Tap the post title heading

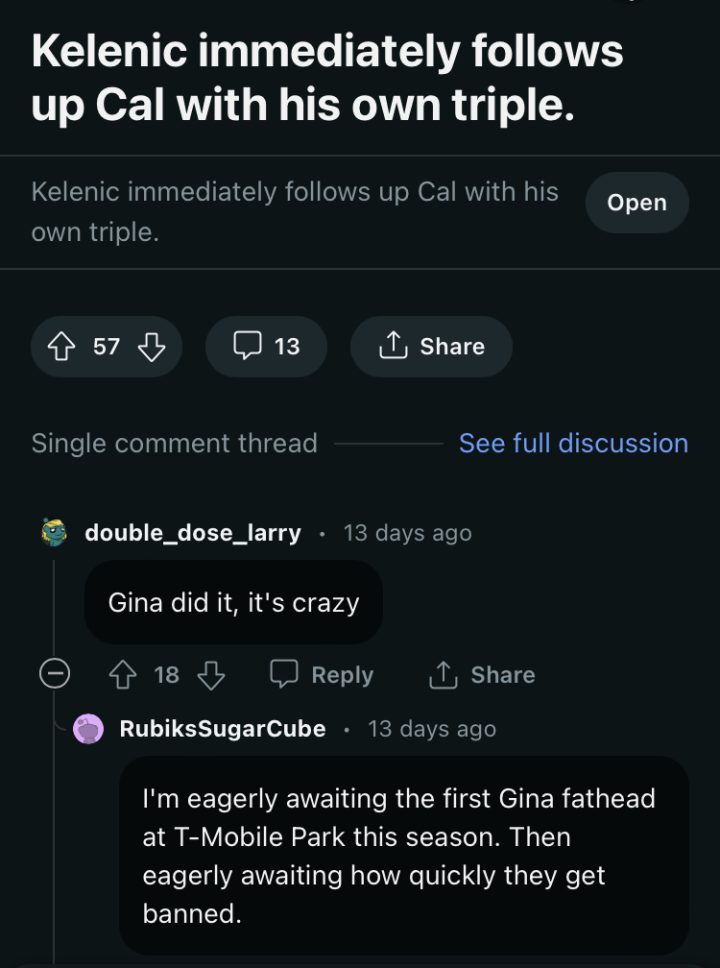click(x=327, y=78)
